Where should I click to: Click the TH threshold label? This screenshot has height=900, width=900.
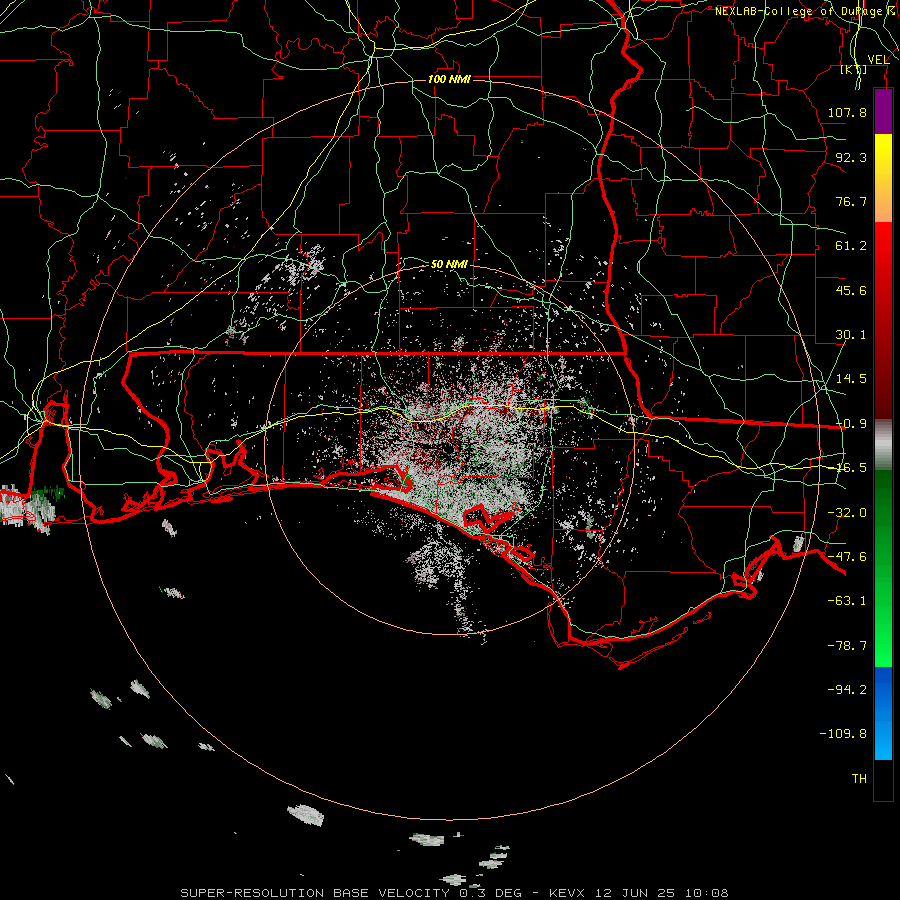(x=859, y=779)
